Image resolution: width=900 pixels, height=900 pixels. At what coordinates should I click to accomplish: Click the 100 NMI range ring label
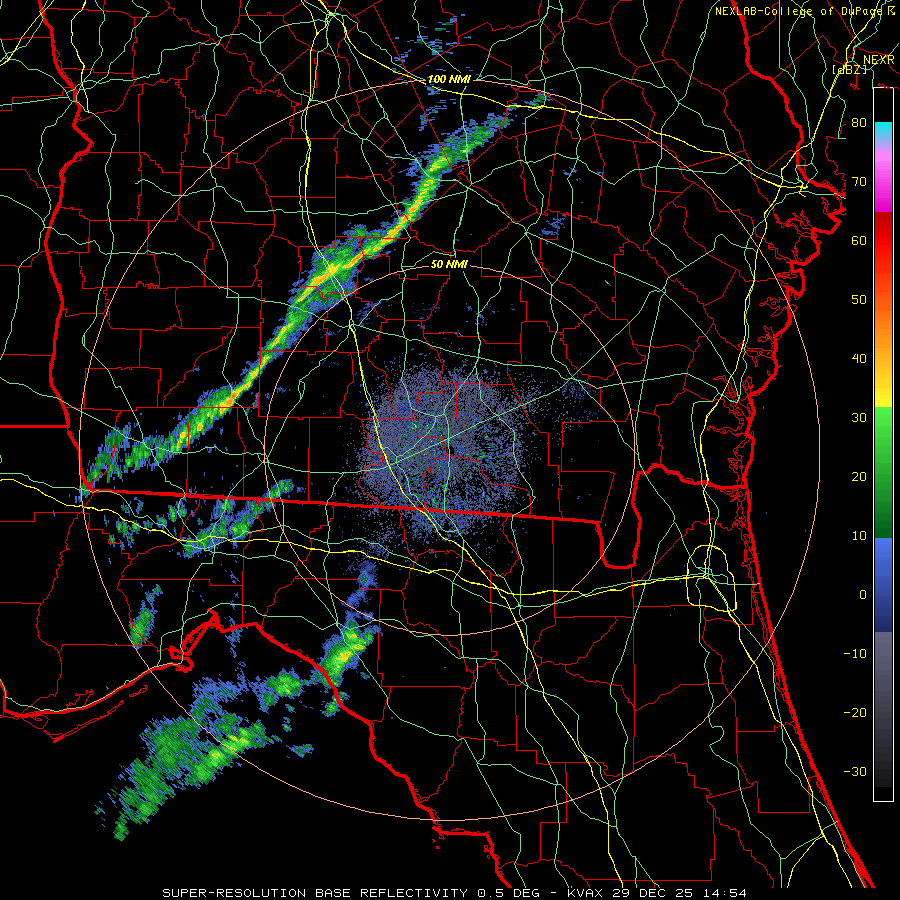(449, 79)
